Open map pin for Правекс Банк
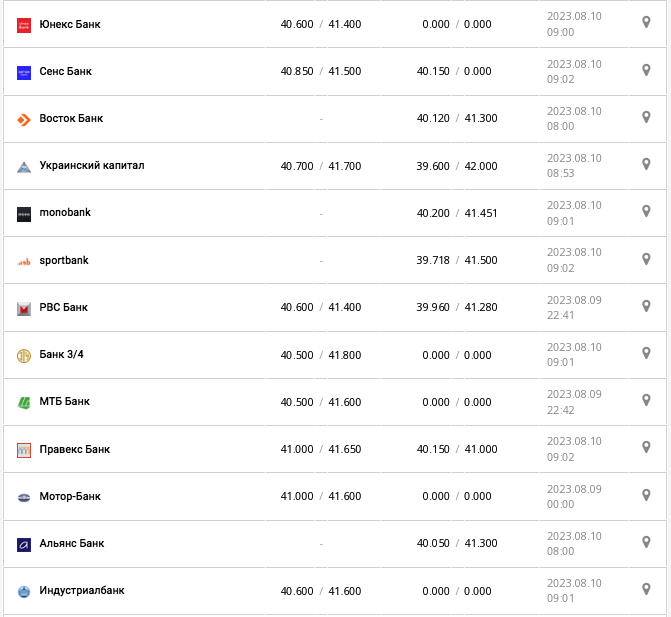 tap(646, 447)
